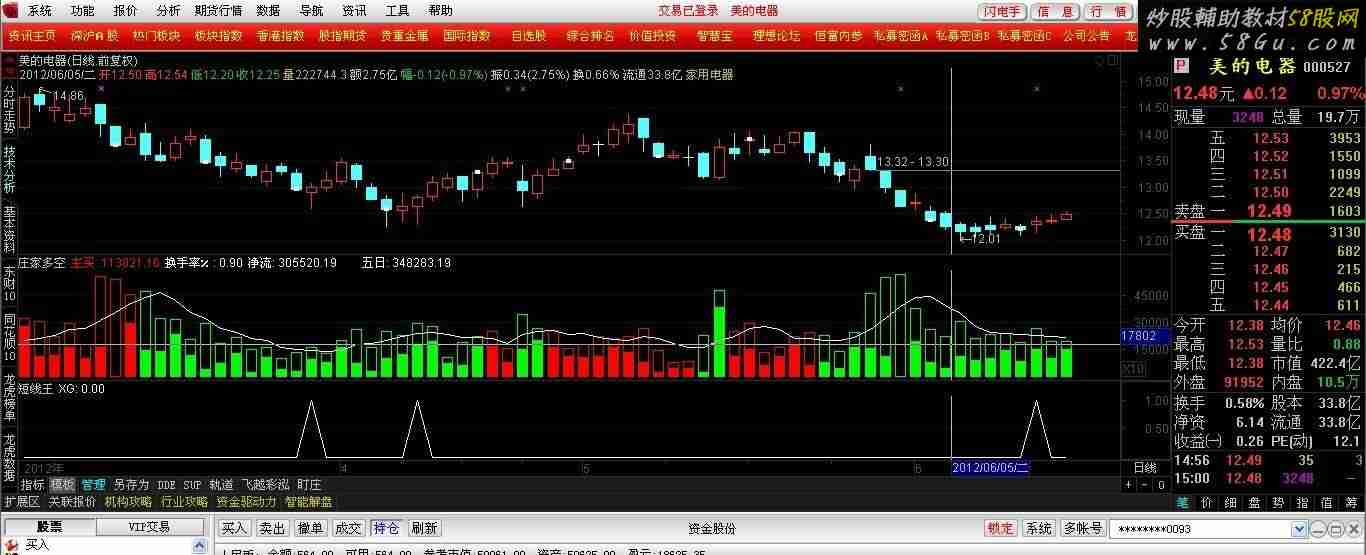
Task: Click the red 锁定 button
Action: [1001, 528]
